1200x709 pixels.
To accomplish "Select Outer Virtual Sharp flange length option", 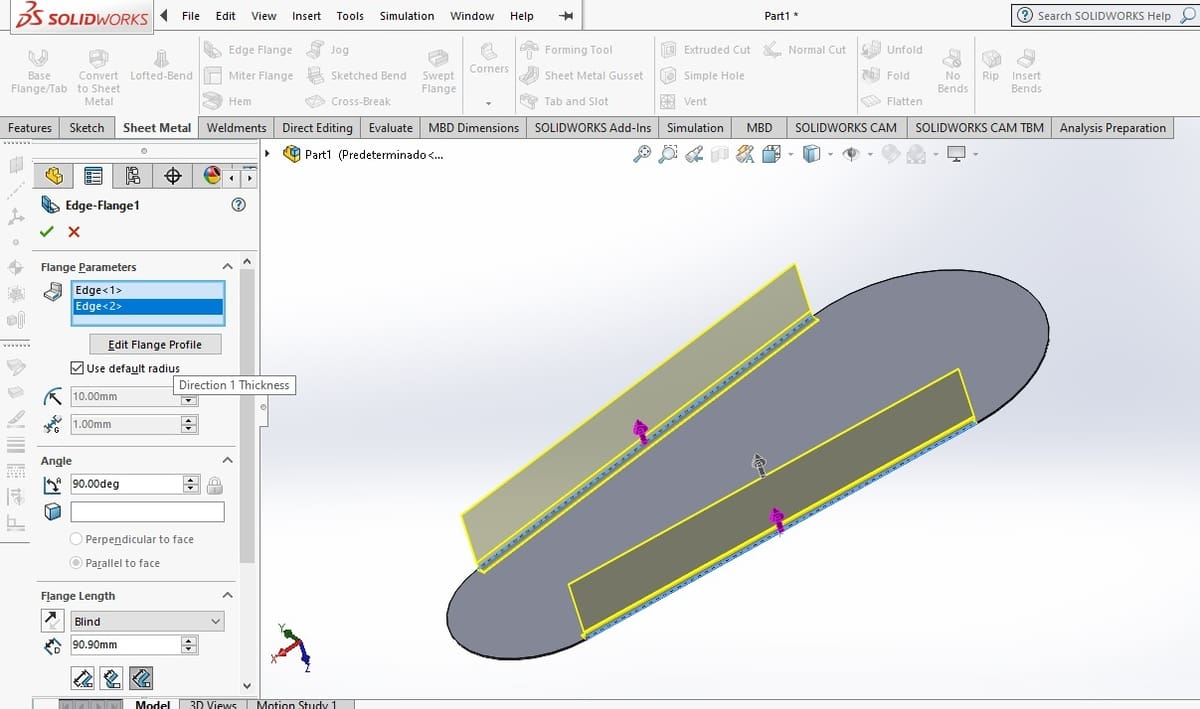I will (x=83, y=678).
